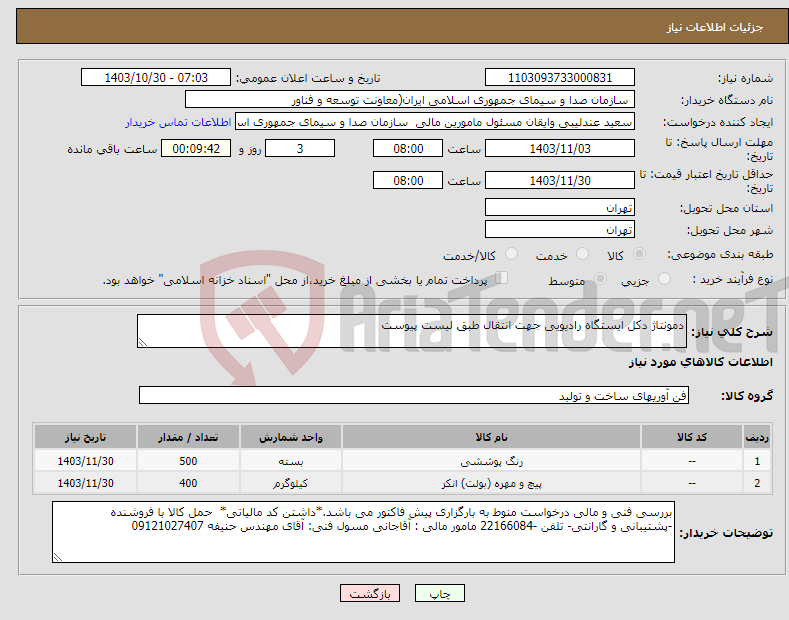Screen dimensions: 789x620
Task: Click response deadline date 1403/11/03 field
Action: 560,149
